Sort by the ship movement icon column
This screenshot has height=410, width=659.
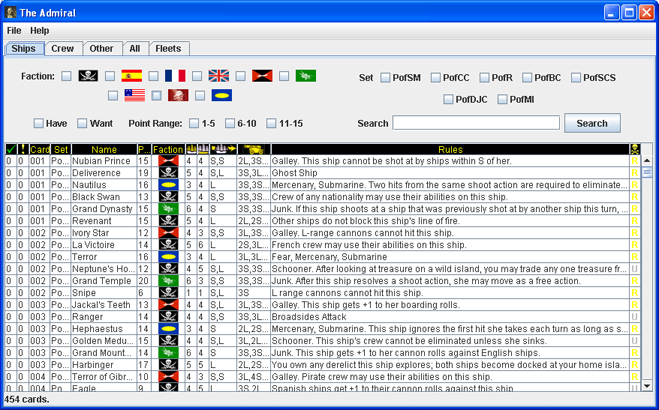click(x=220, y=150)
